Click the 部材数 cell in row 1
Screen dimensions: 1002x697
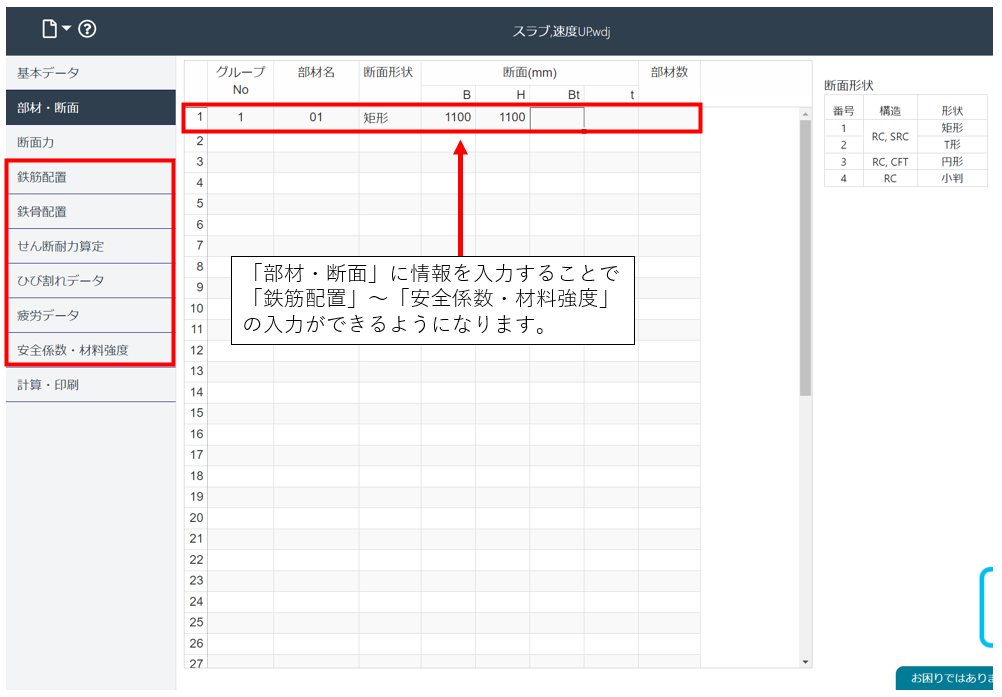pos(668,118)
